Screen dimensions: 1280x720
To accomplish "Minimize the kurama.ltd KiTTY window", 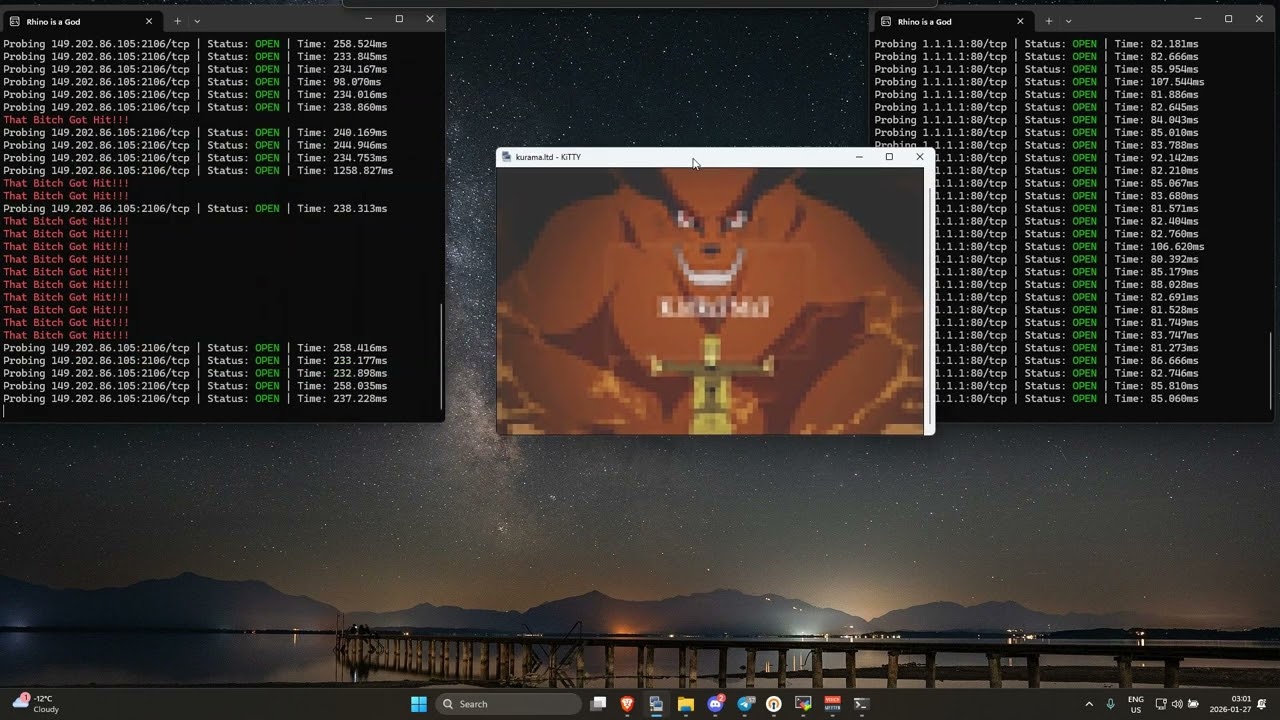I will tap(859, 157).
